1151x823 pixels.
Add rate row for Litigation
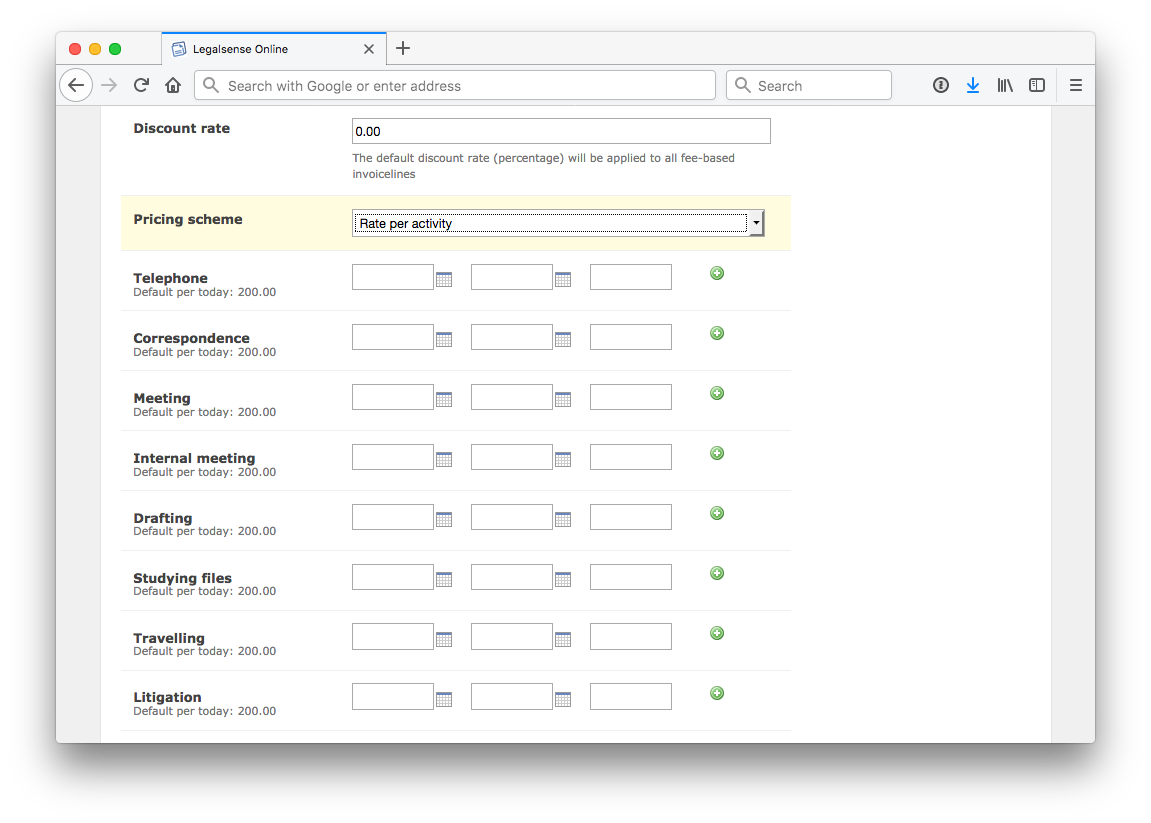(717, 693)
